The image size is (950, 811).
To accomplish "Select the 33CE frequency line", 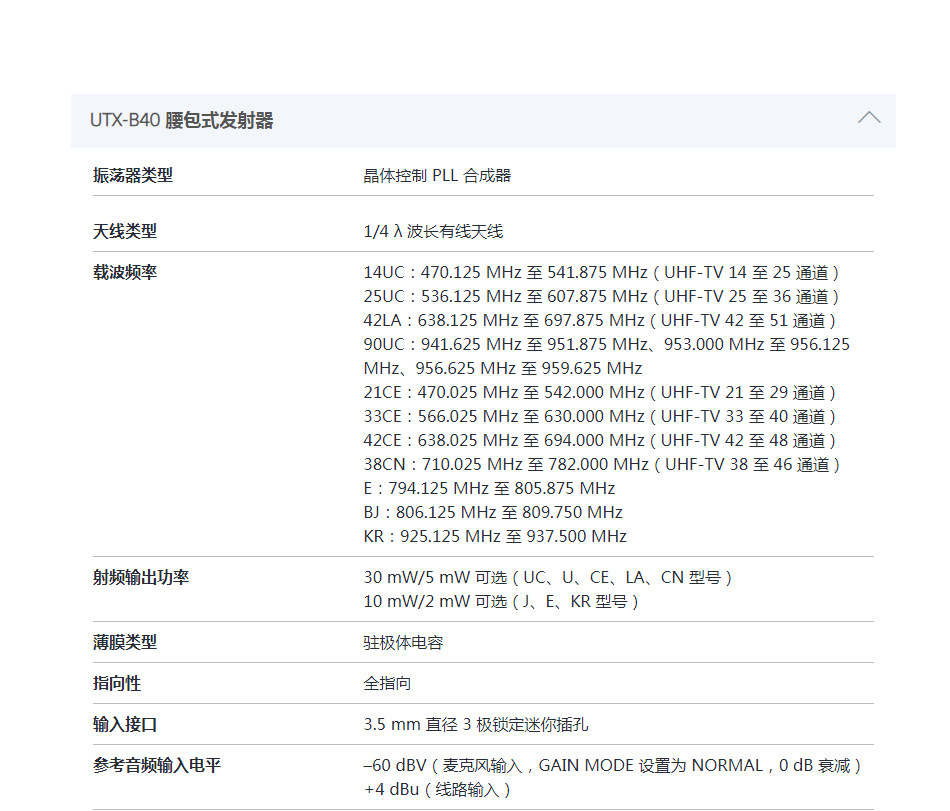I will [599, 417].
